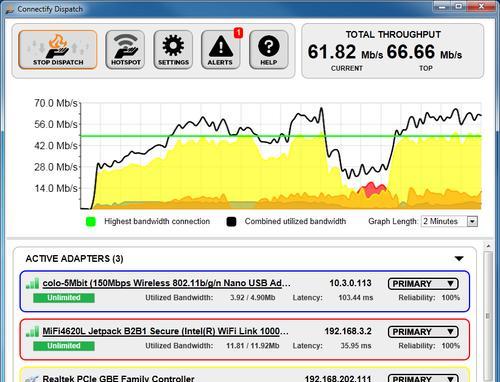Click the IP address 10.3.0.113
Viewport: 500px width, 382px height.
point(350,283)
